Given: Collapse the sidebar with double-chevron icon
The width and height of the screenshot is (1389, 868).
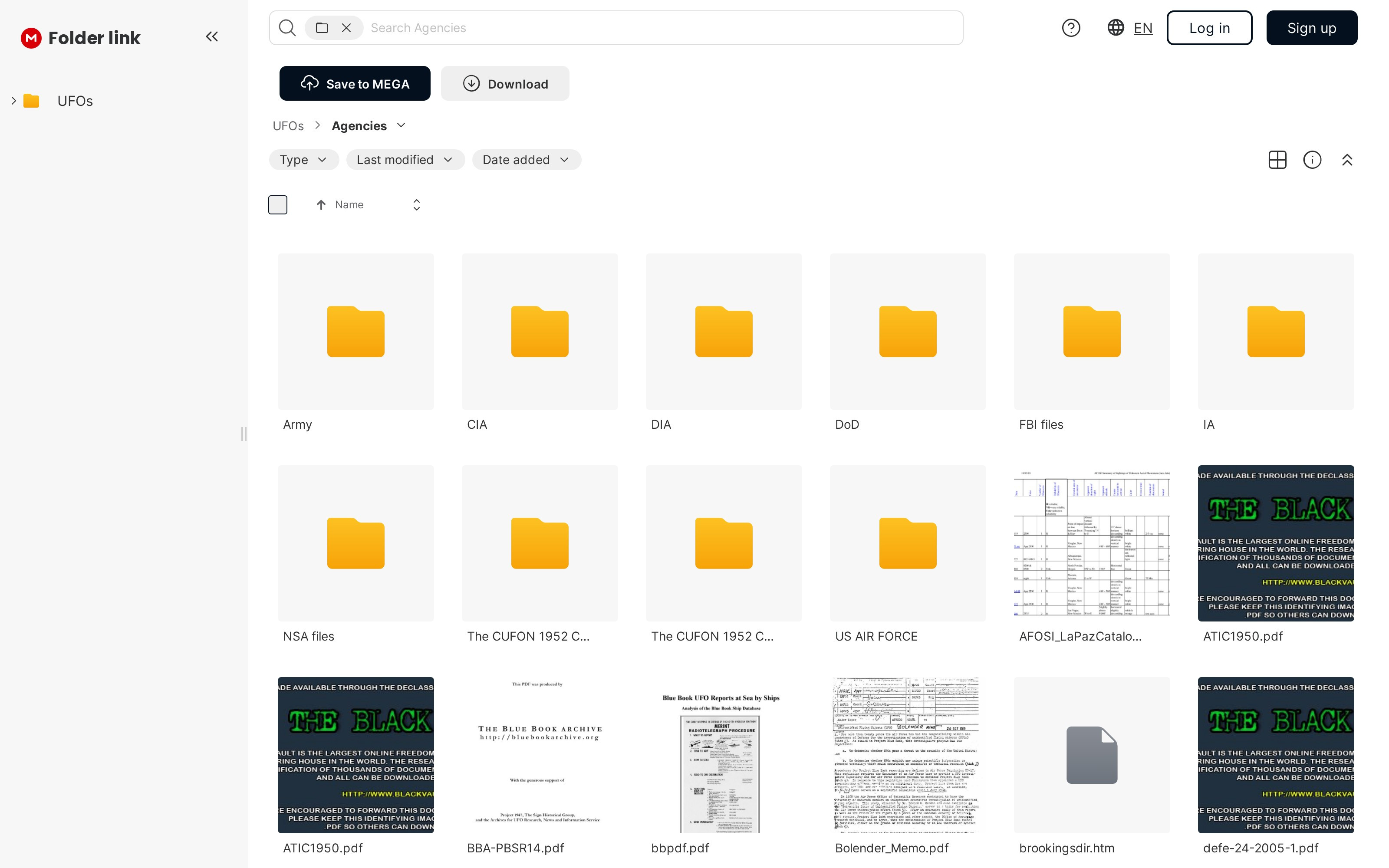Looking at the screenshot, I should tap(212, 37).
